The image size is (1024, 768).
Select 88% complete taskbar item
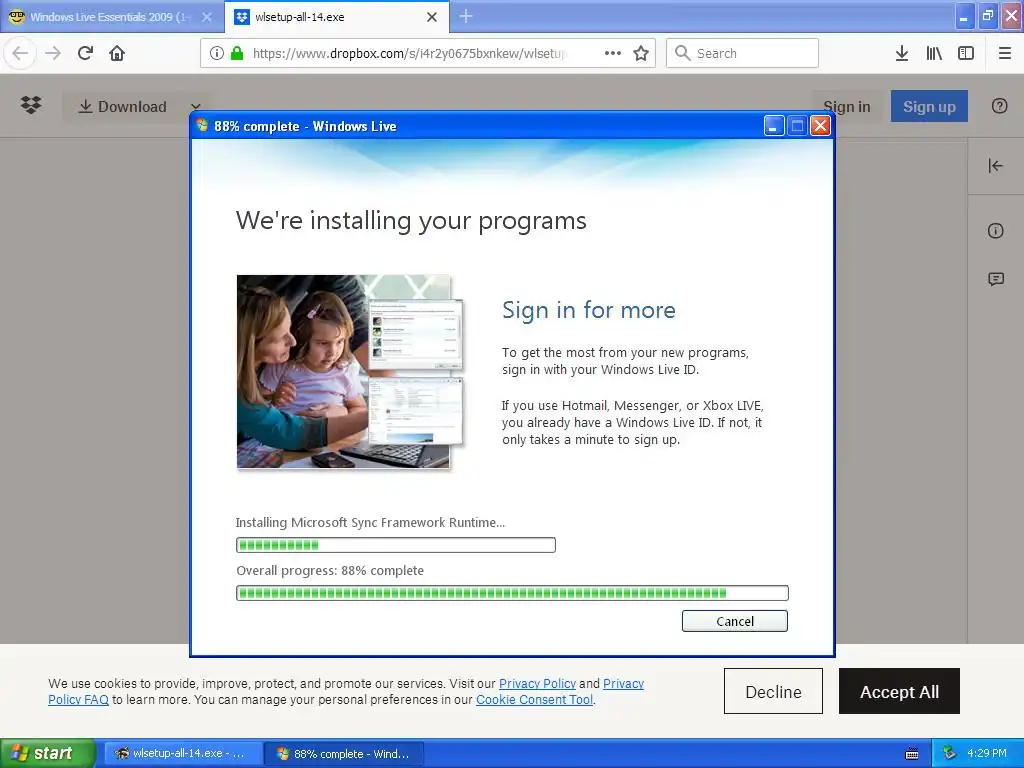point(344,754)
